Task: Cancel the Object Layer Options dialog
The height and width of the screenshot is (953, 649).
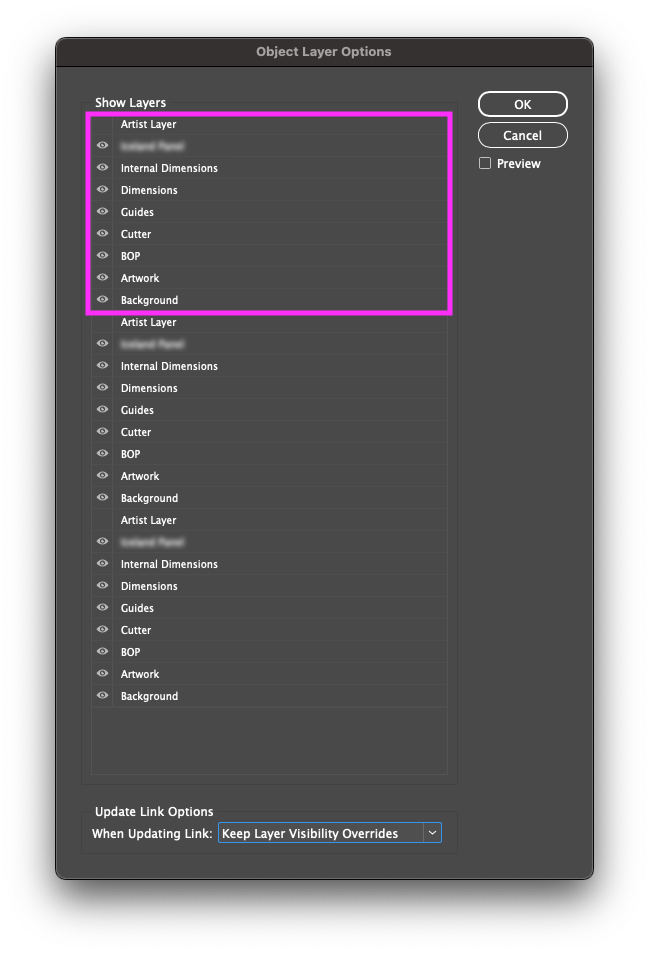Action: 522,135
